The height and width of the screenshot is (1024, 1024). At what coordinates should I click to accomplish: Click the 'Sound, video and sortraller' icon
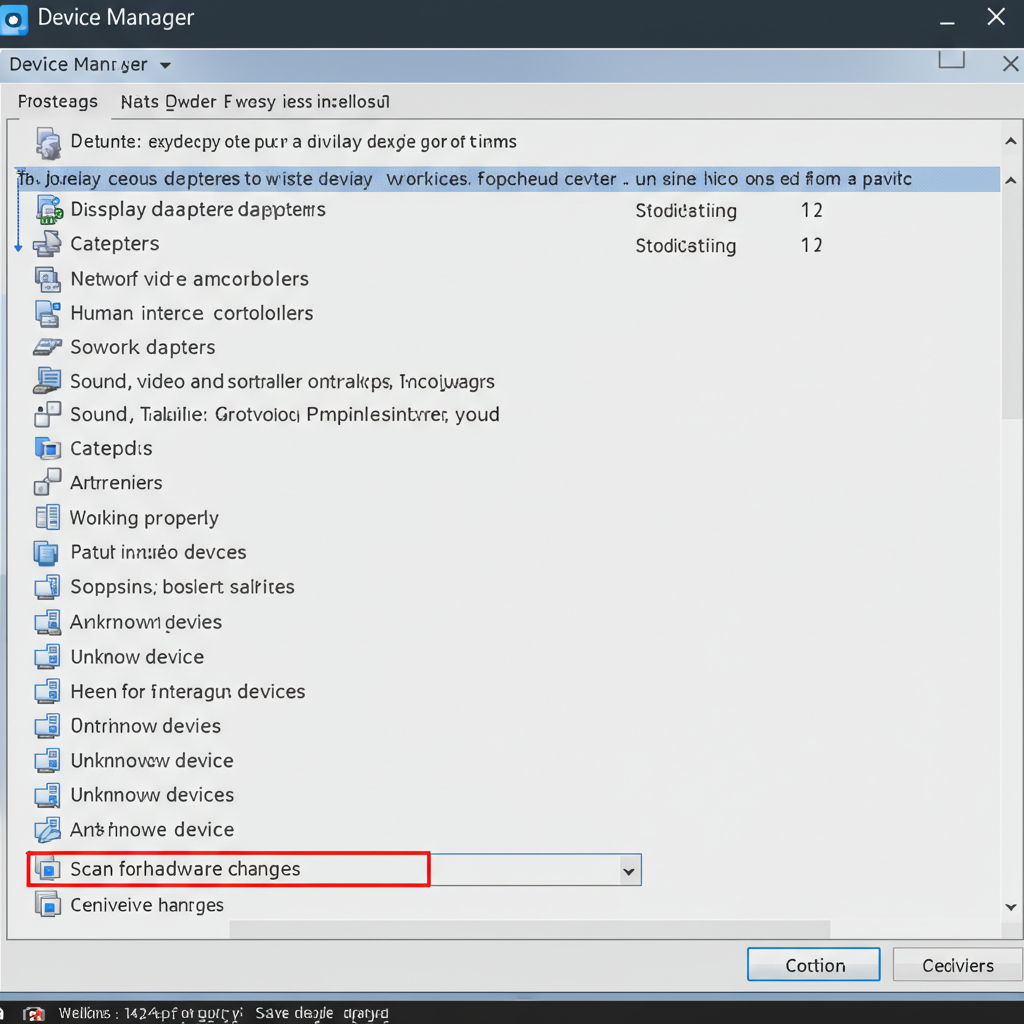[x=47, y=381]
